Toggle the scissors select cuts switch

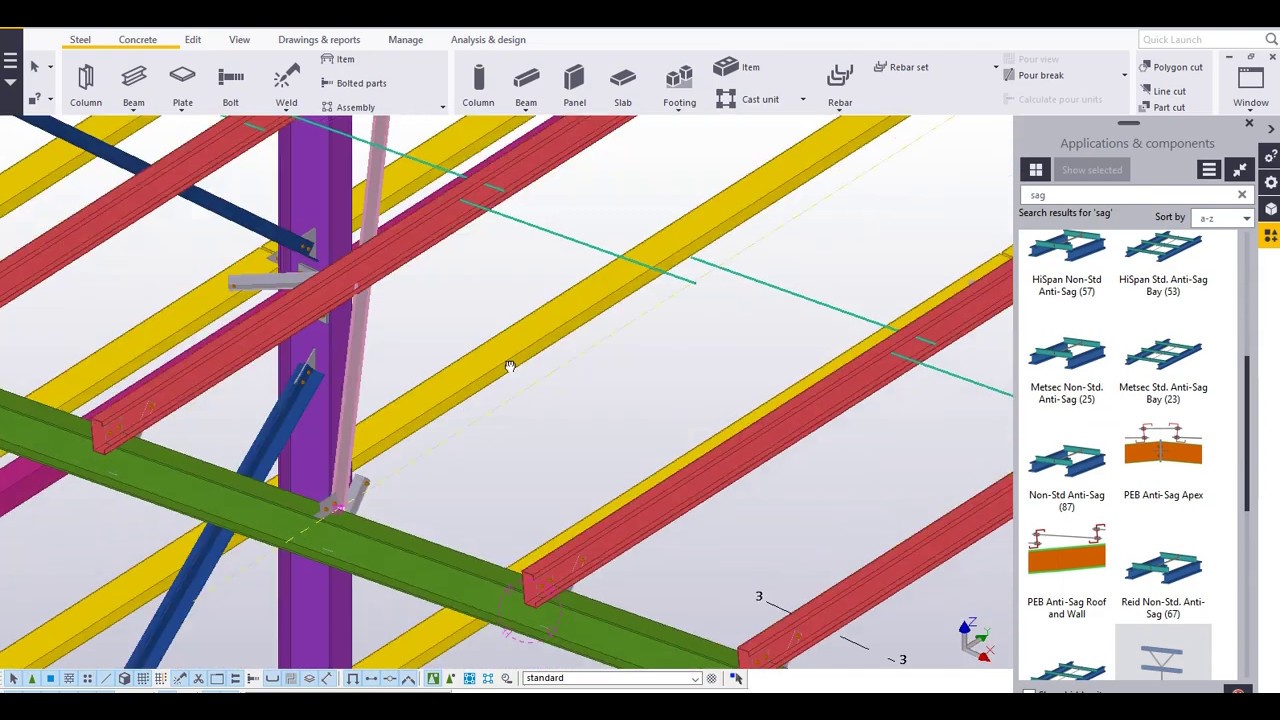coord(198,678)
